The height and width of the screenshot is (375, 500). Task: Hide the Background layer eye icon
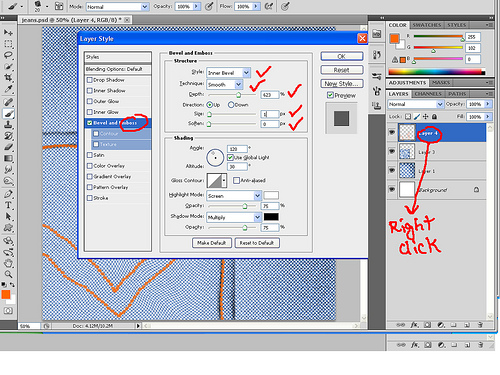click(392, 190)
